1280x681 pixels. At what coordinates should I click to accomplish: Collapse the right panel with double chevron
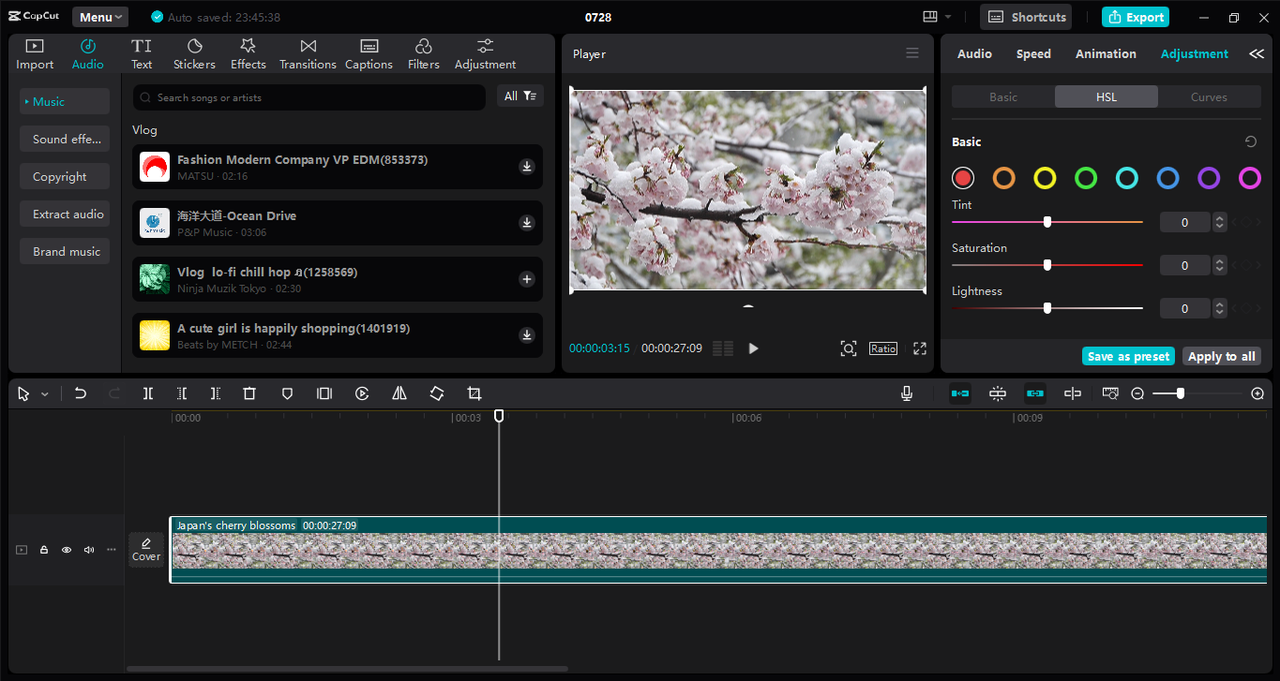click(1256, 54)
